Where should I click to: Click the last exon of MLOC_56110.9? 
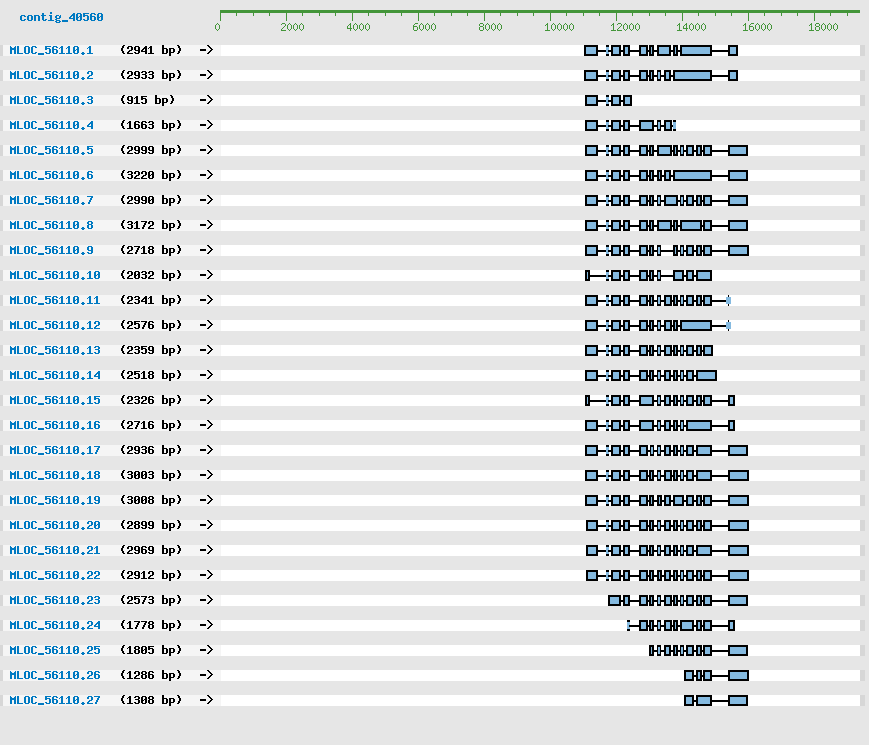pos(738,250)
